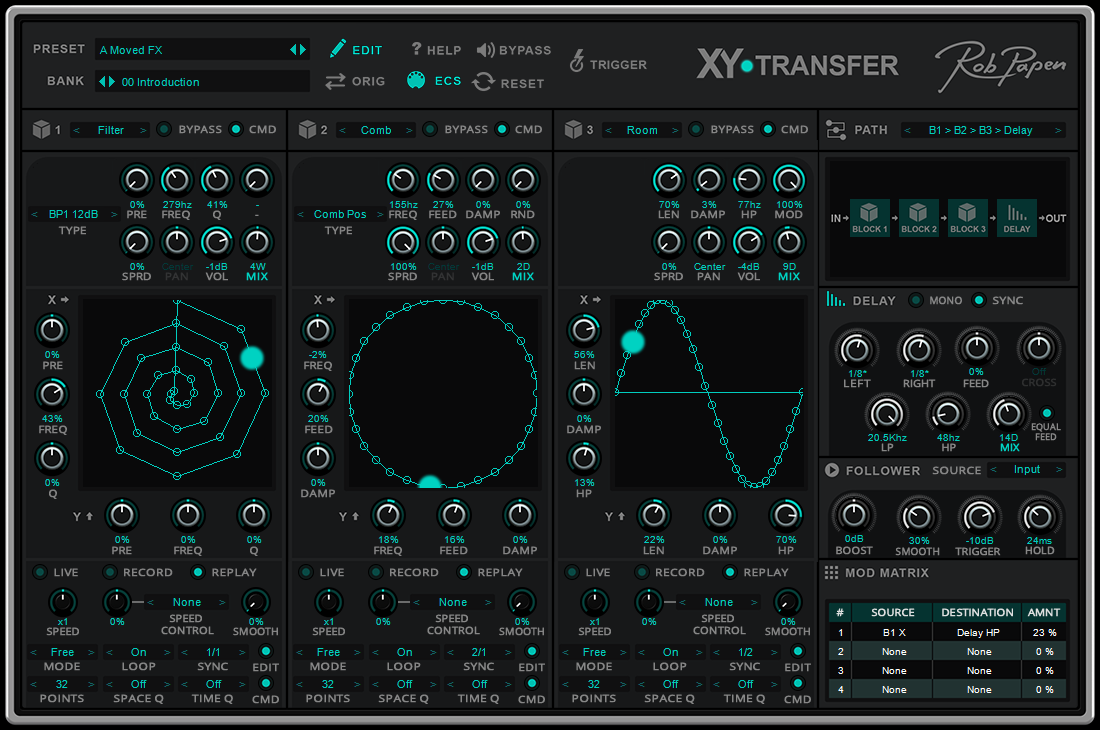
Task: Click the ECS icon
Action: pyautogui.click(x=416, y=80)
